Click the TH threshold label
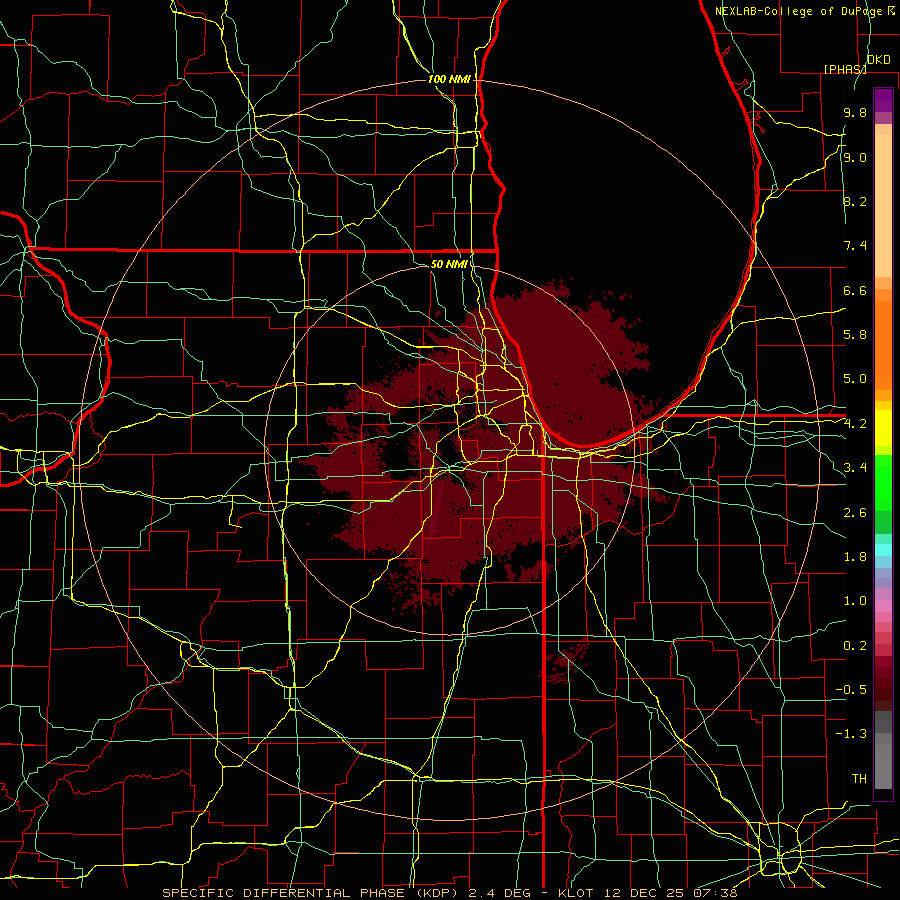The width and height of the screenshot is (900, 900). (x=859, y=779)
